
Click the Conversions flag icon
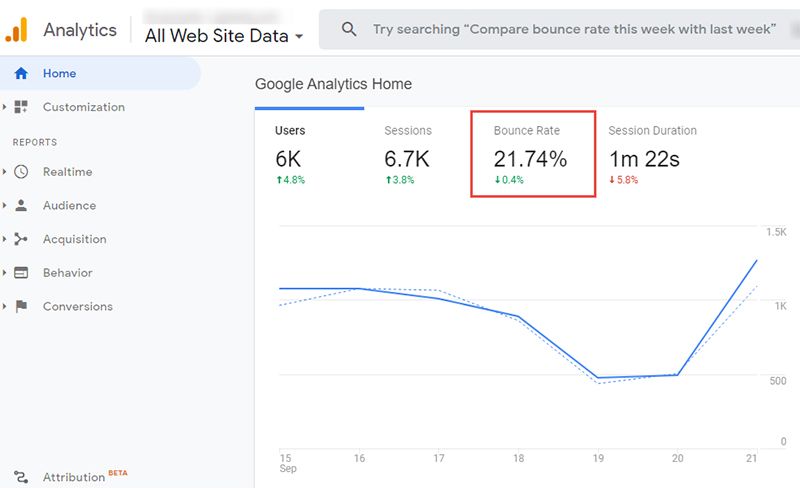[21, 307]
